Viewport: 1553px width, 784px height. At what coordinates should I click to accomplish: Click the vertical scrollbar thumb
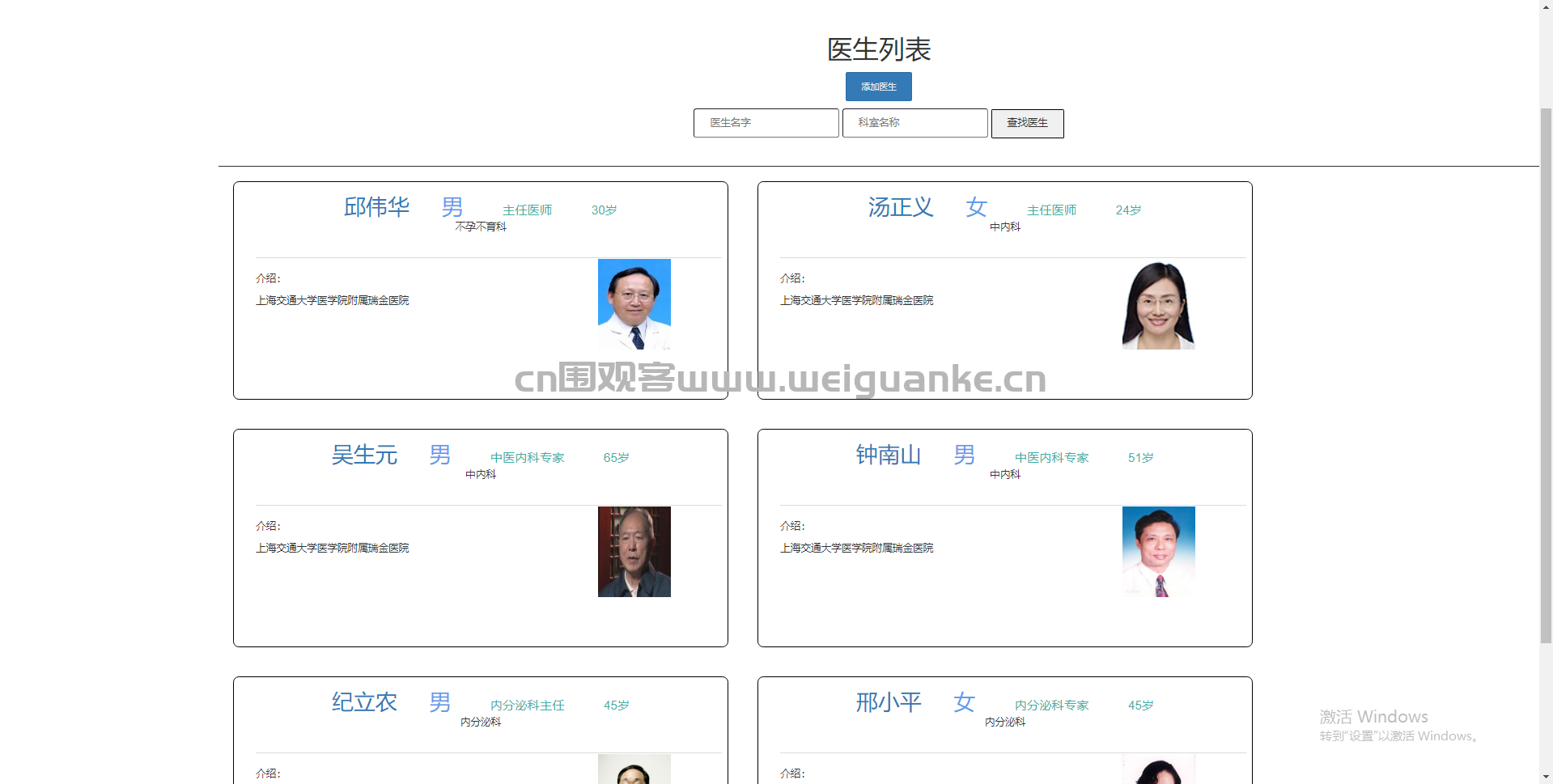pyautogui.click(x=1546, y=375)
